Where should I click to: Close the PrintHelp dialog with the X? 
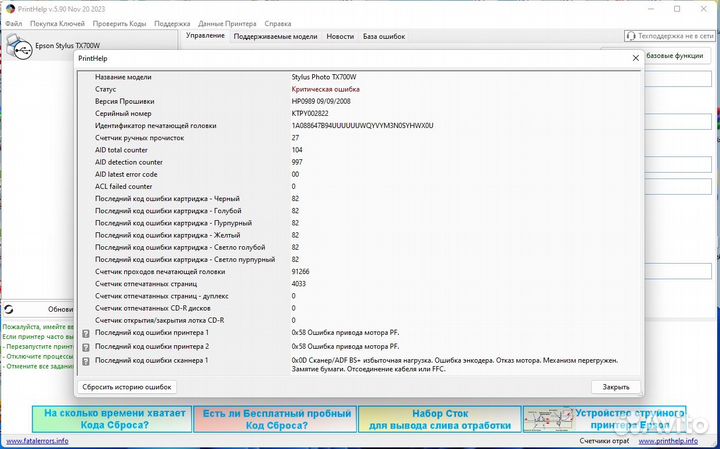coord(635,58)
